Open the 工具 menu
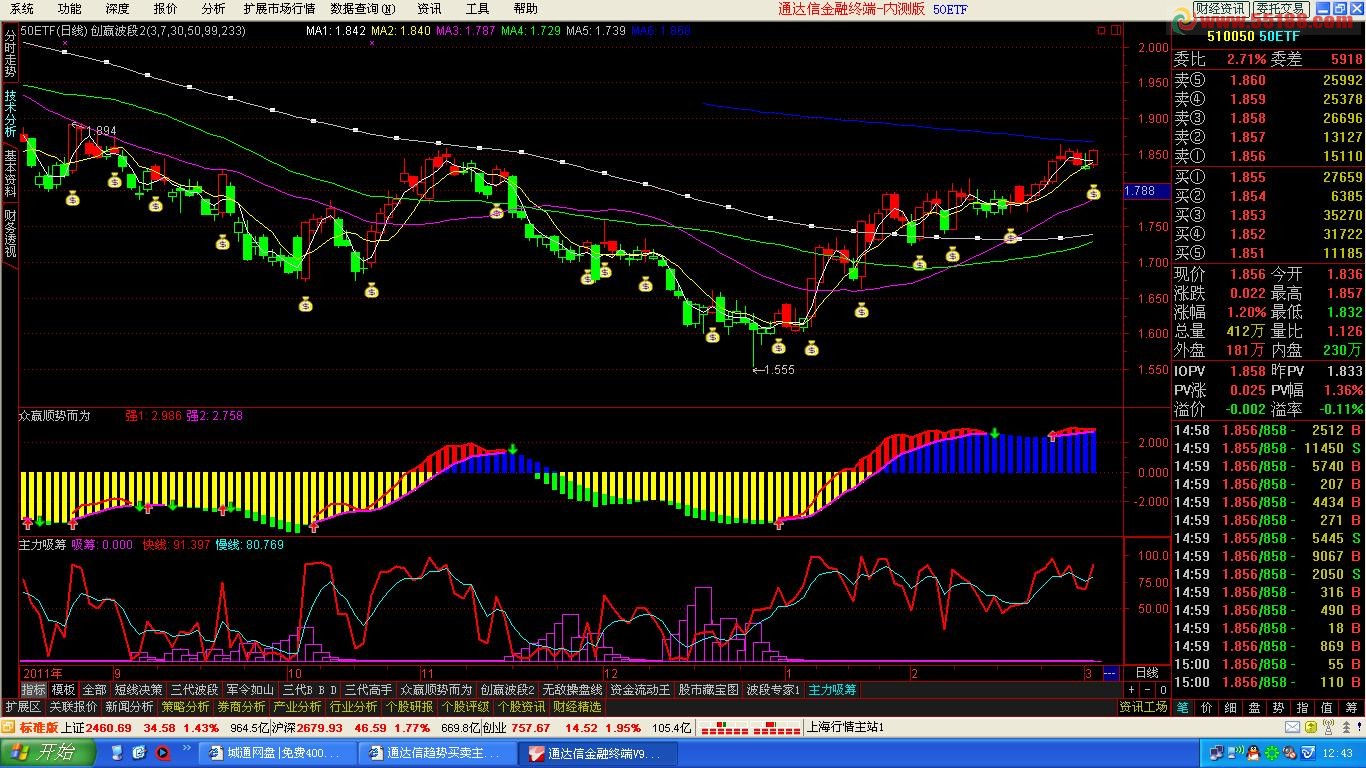Image resolution: width=1366 pixels, height=768 pixels. pos(477,8)
